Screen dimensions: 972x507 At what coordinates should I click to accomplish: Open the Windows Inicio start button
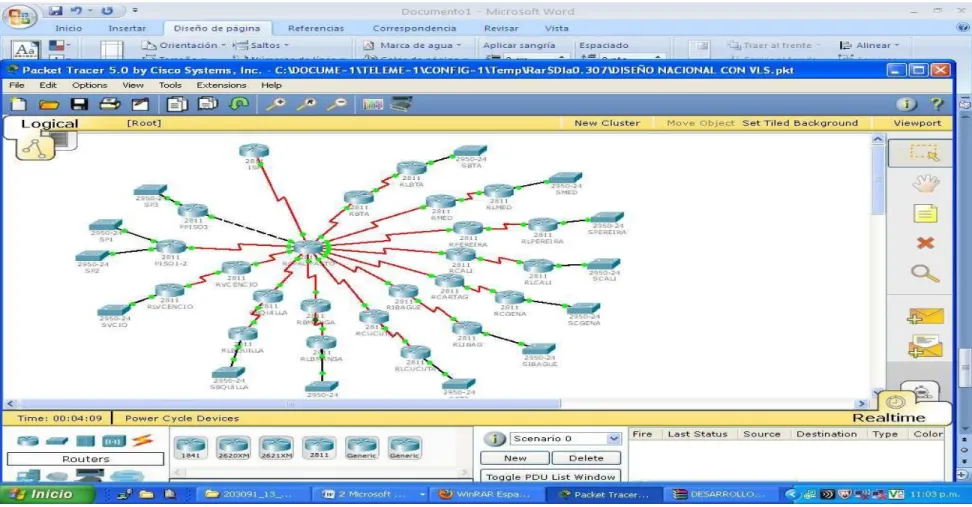[46, 494]
